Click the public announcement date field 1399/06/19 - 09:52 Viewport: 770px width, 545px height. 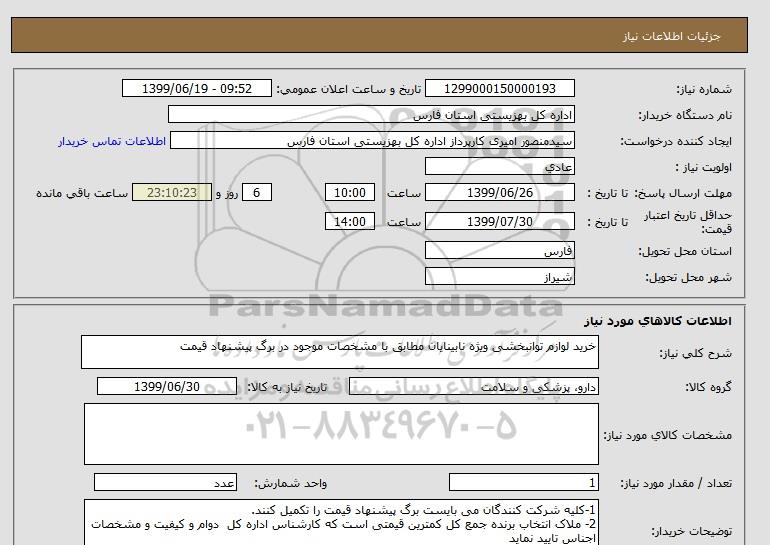196,88
